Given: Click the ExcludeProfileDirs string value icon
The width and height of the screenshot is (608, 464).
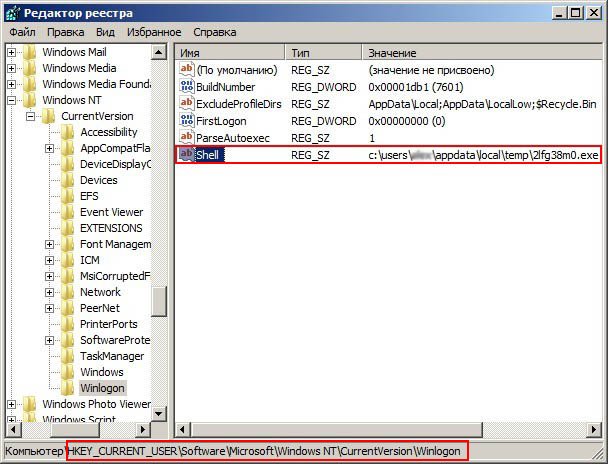Looking at the screenshot, I should [185, 103].
